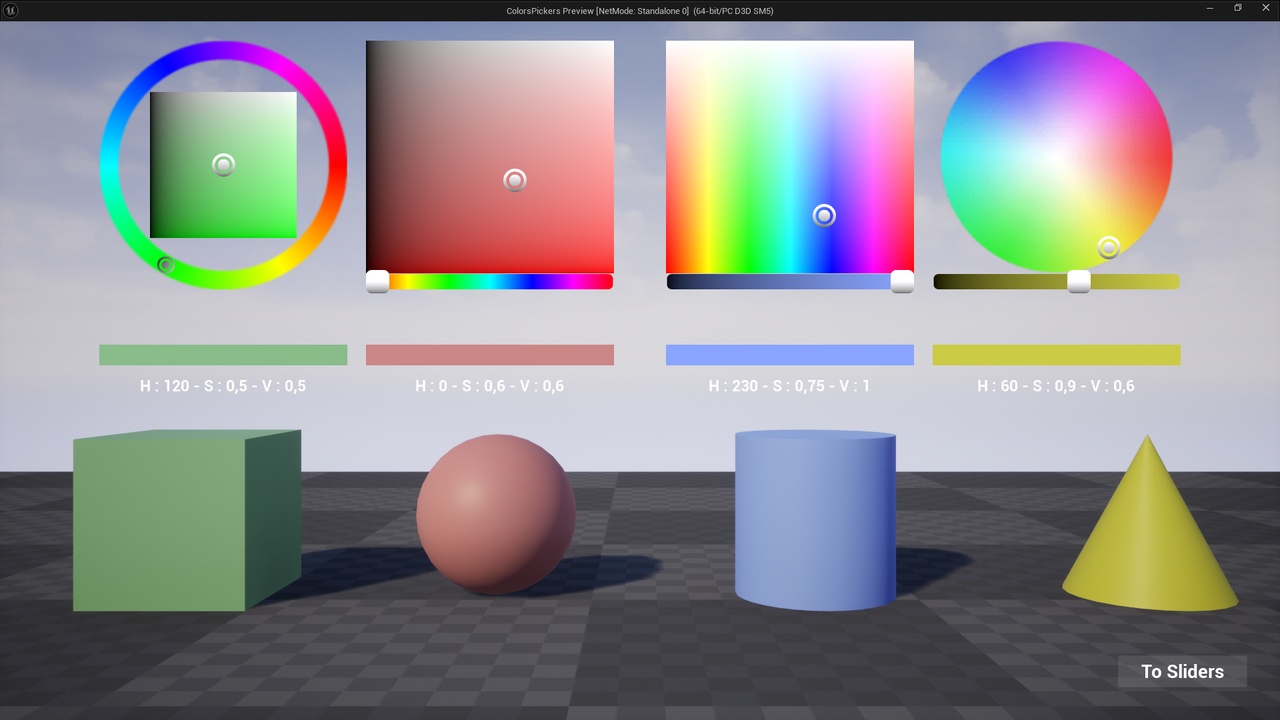Click the blue cylinder in the scene
Image resolution: width=1280 pixels, height=720 pixels.
[815, 520]
